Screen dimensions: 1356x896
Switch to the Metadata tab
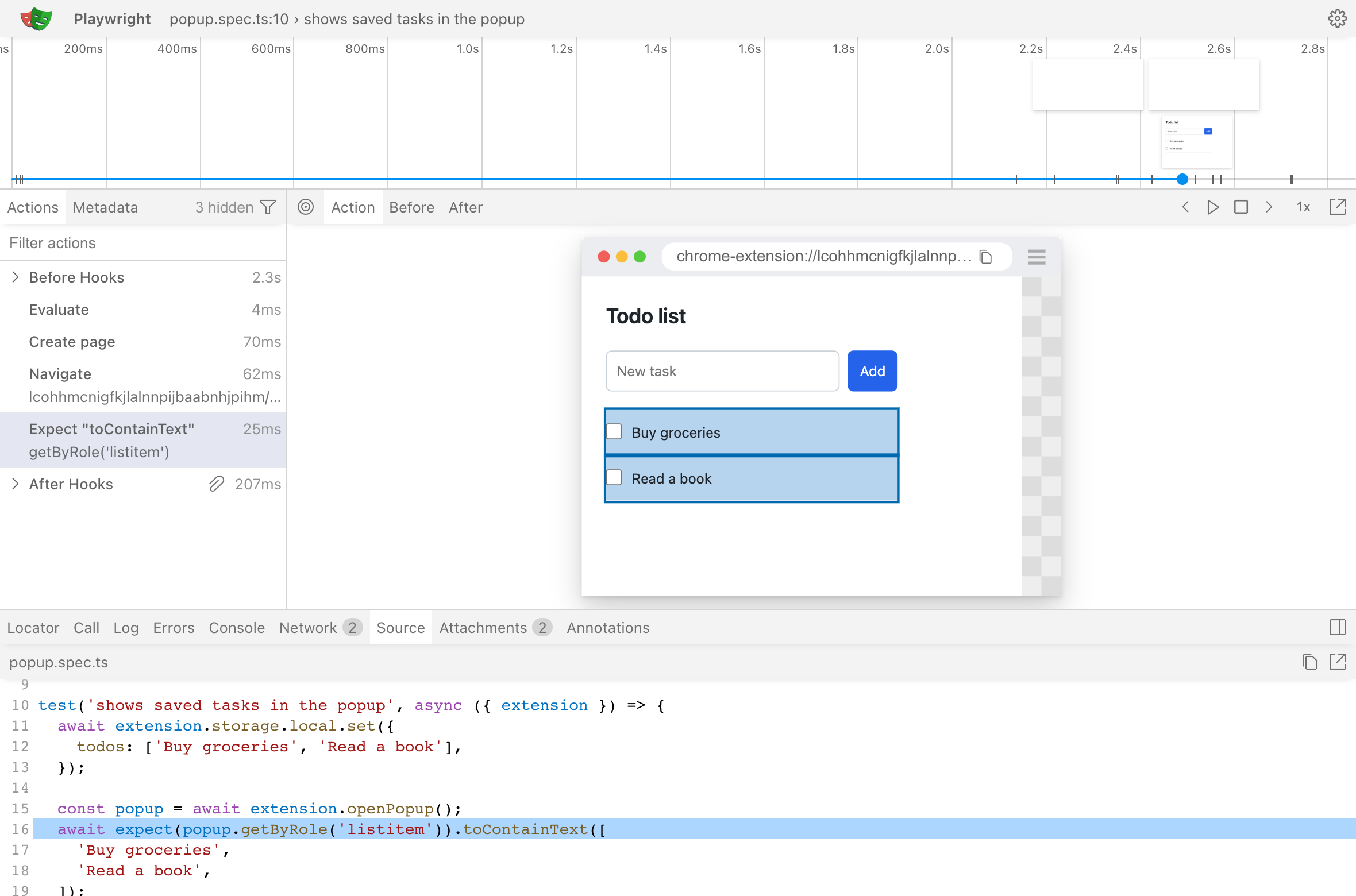105,207
